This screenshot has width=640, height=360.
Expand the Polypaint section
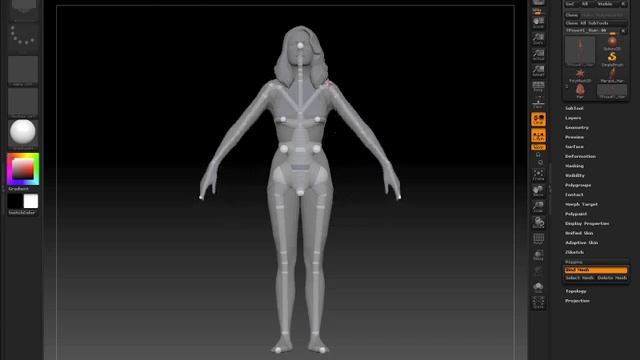(x=576, y=214)
